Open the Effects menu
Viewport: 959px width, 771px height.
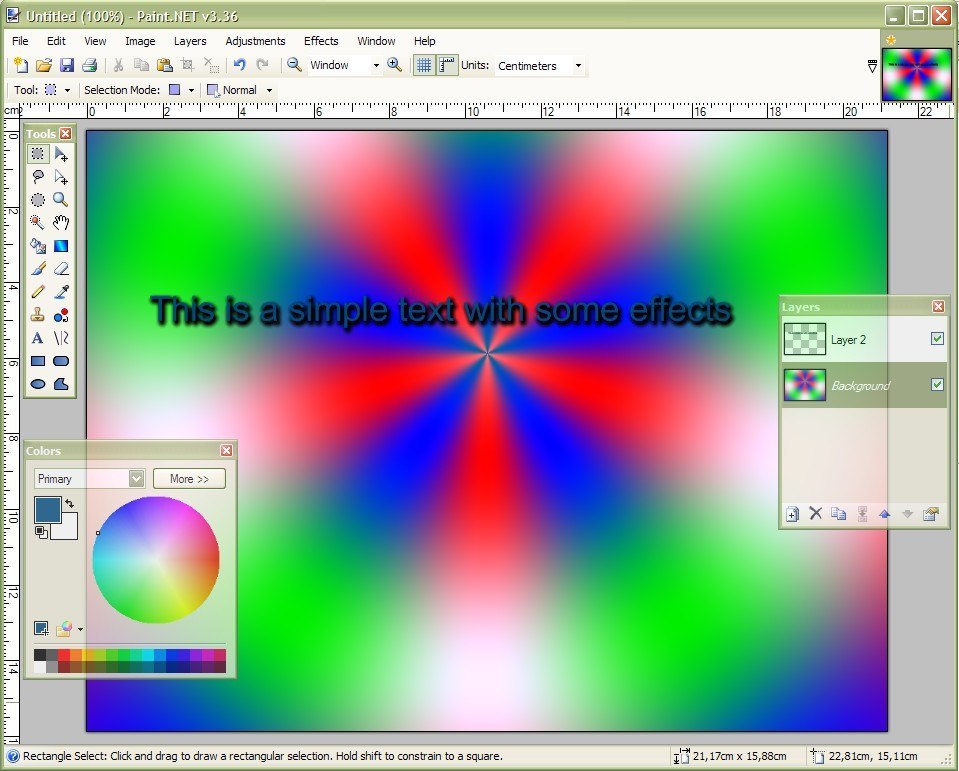click(320, 41)
